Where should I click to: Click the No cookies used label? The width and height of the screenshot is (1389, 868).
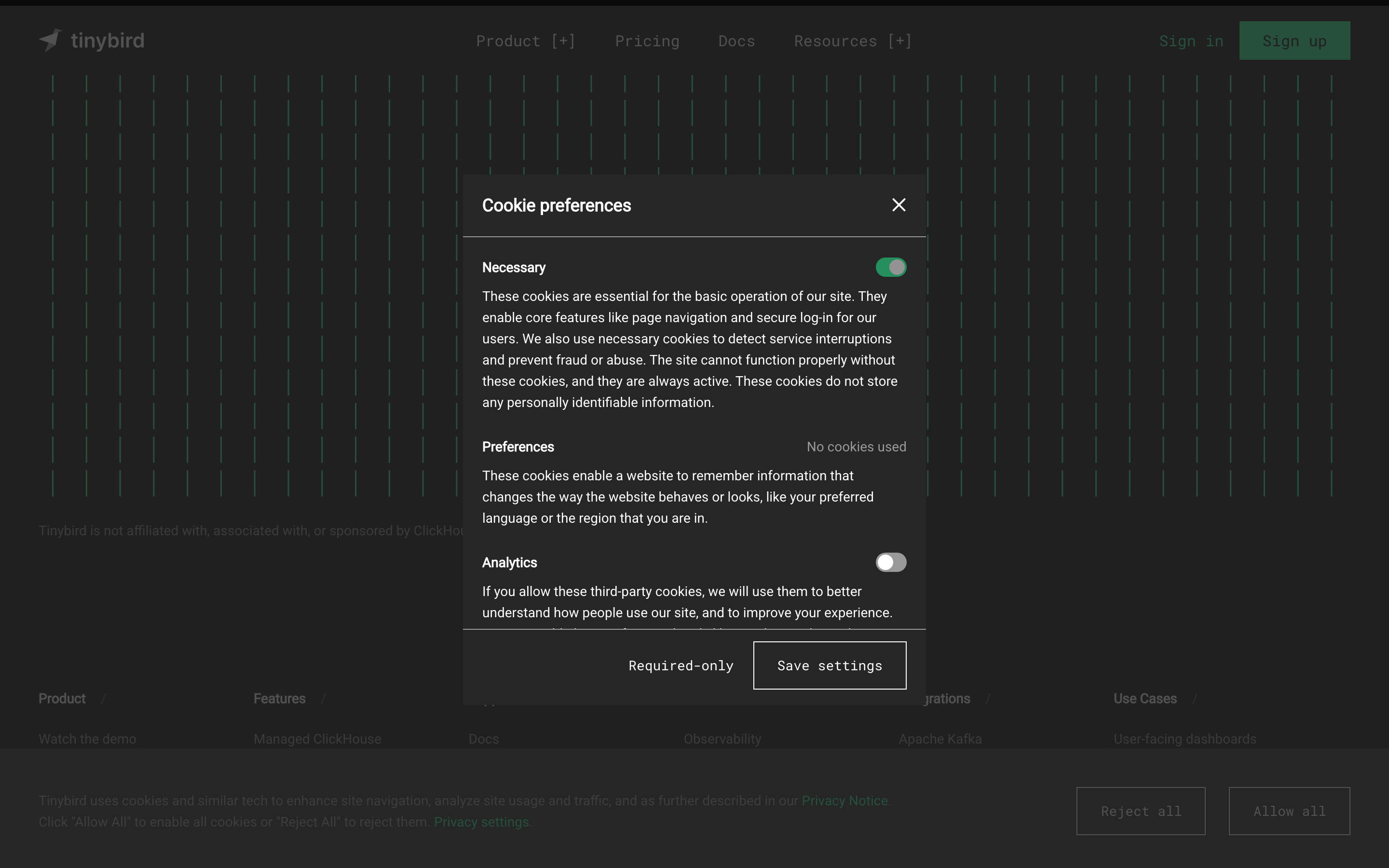tap(857, 447)
